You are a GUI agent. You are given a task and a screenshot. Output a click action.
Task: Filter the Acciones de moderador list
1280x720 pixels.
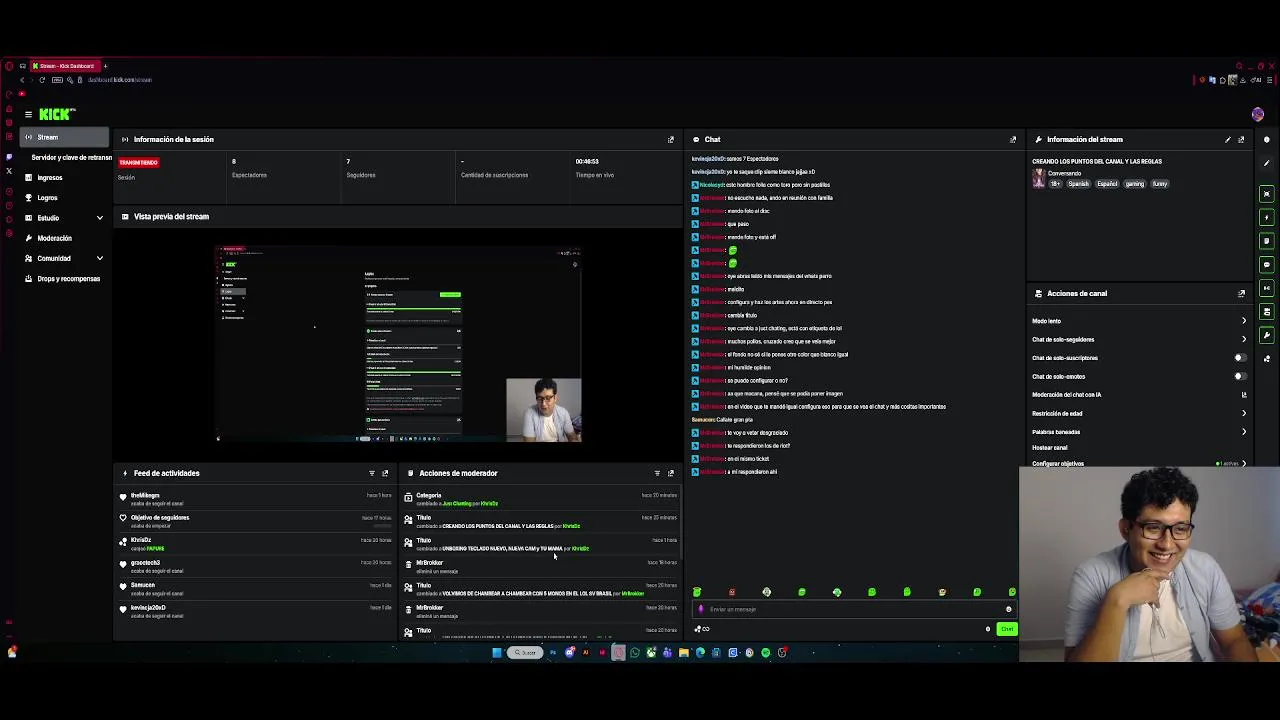click(x=657, y=473)
